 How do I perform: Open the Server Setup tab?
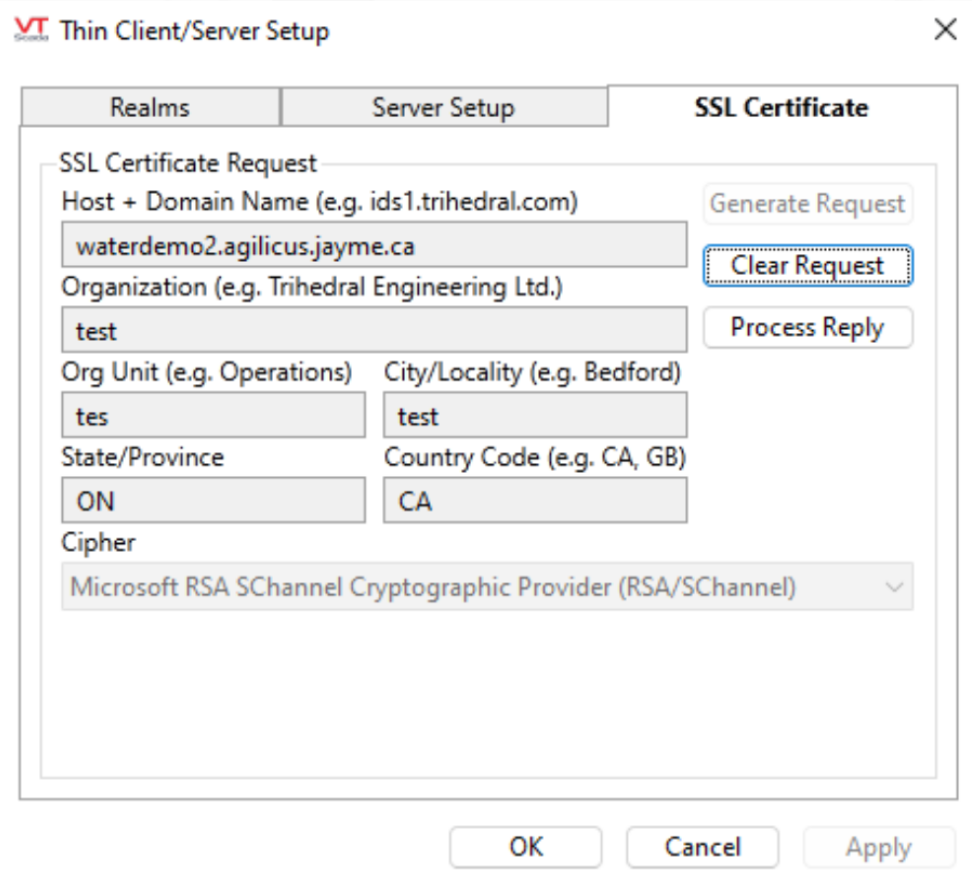[443, 108]
